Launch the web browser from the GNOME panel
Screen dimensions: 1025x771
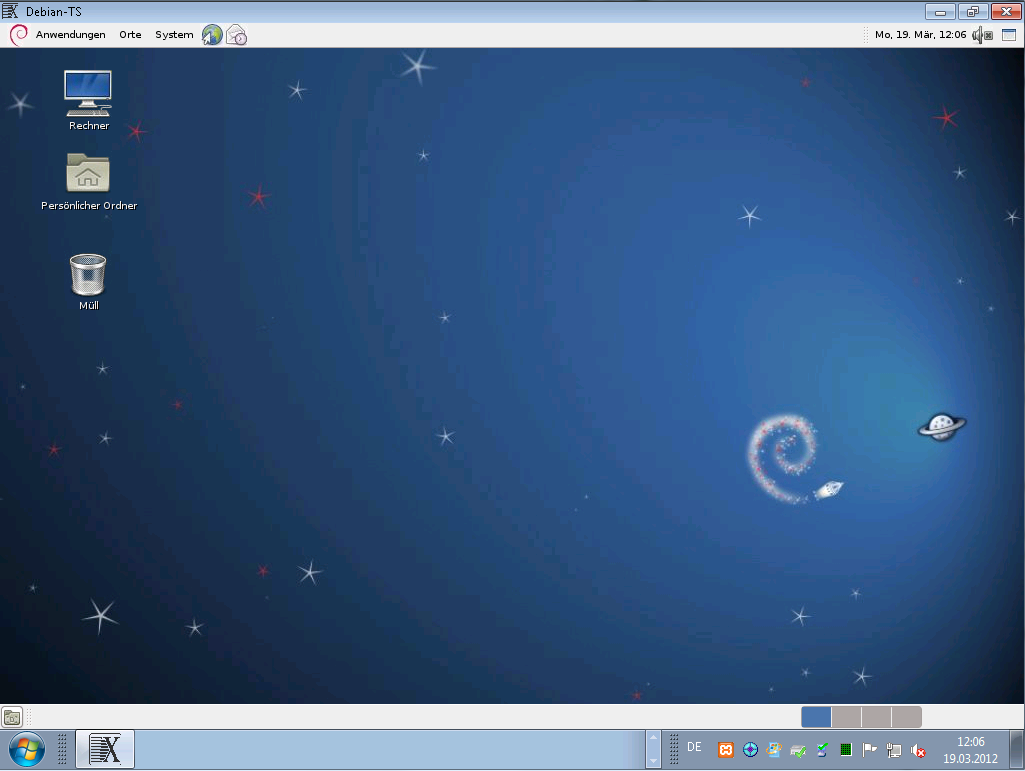(x=212, y=35)
